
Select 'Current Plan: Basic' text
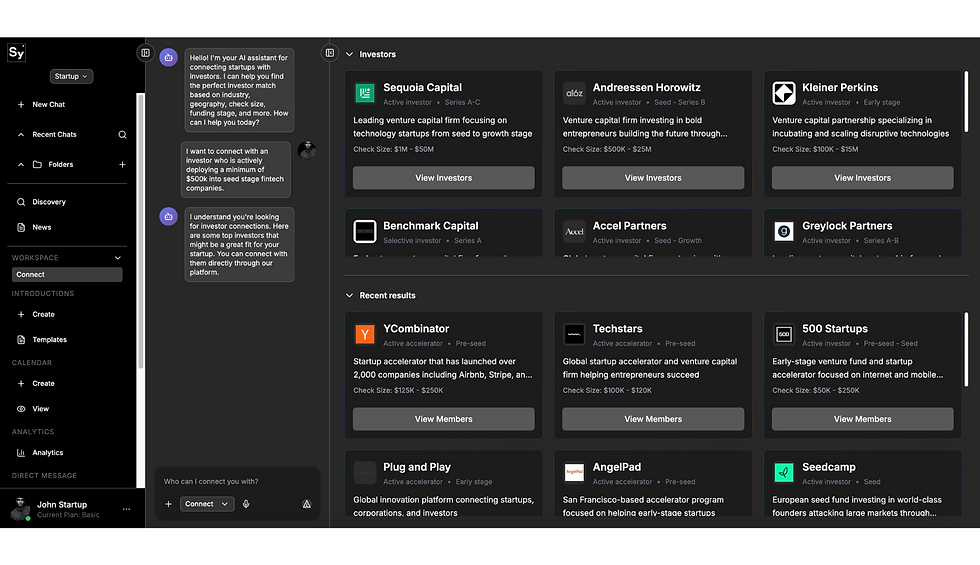[68, 515]
